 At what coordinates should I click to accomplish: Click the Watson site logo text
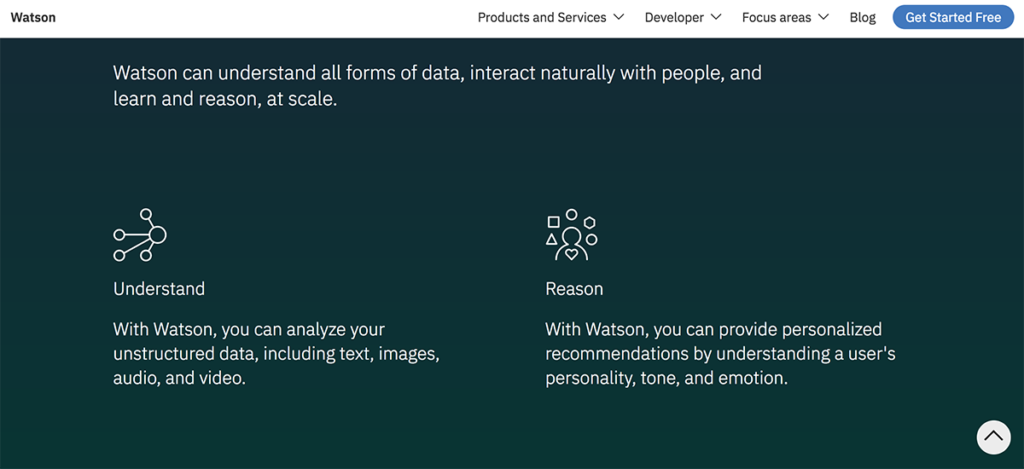pos(33,18)
